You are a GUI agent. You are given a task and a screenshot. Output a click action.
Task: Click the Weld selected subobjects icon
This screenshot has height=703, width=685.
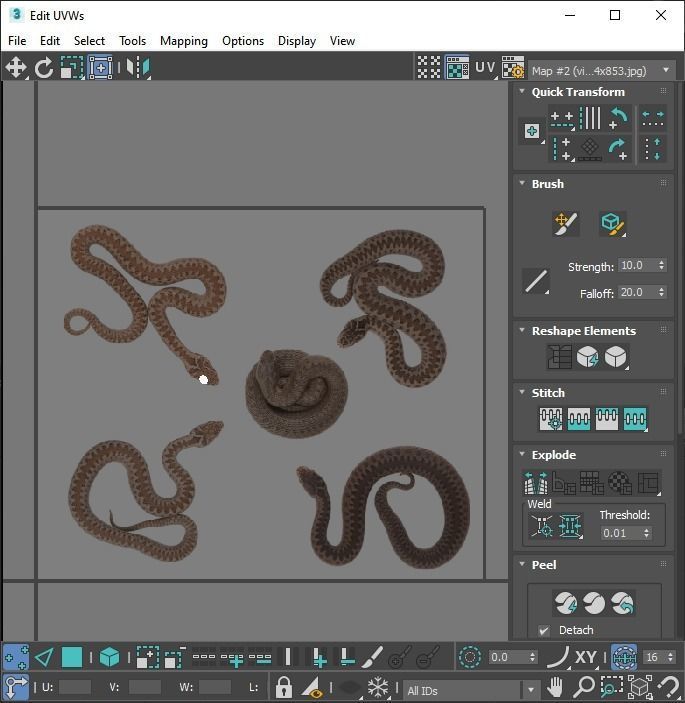[570, 526]
